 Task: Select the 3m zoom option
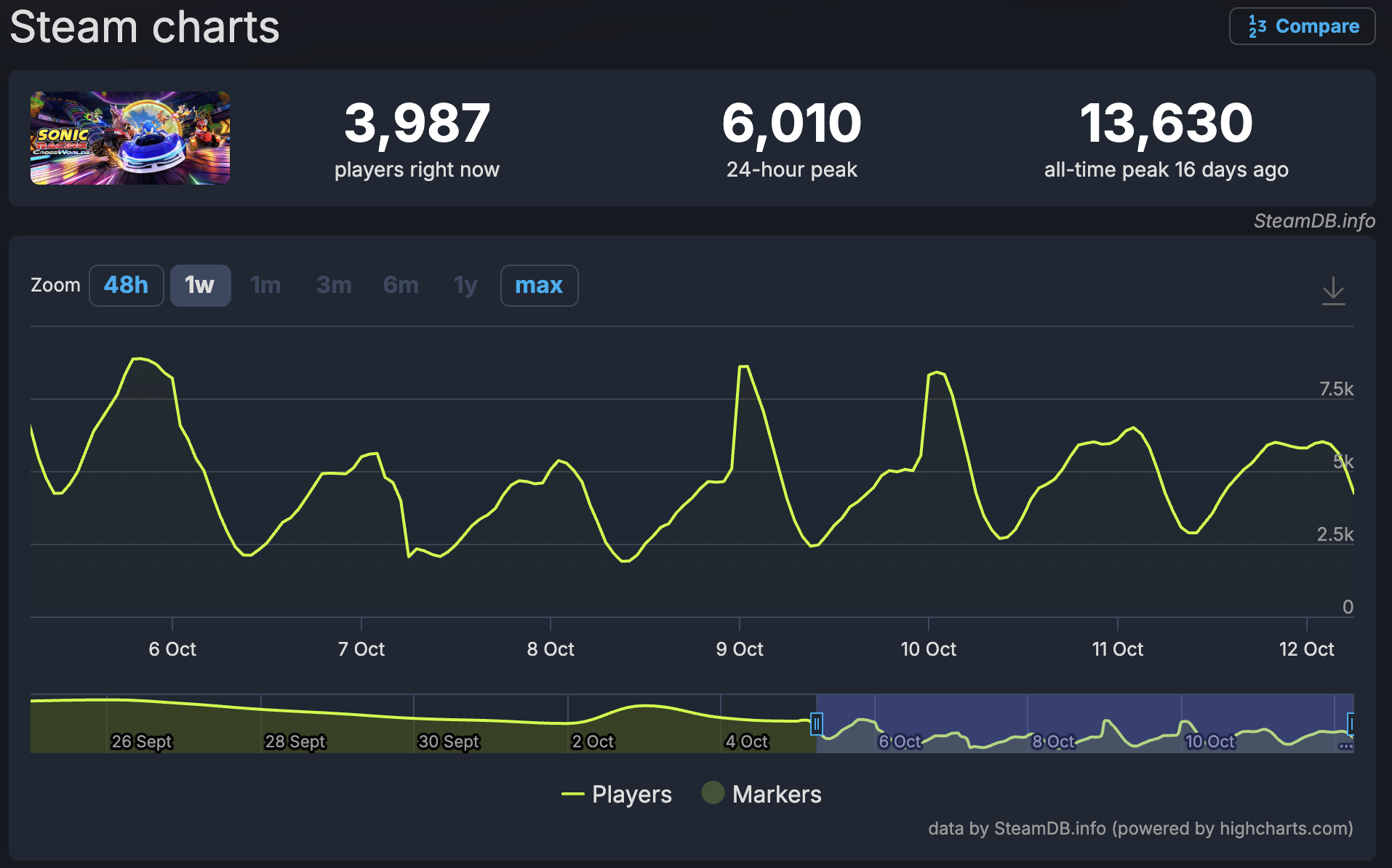(x=334, y=285)
